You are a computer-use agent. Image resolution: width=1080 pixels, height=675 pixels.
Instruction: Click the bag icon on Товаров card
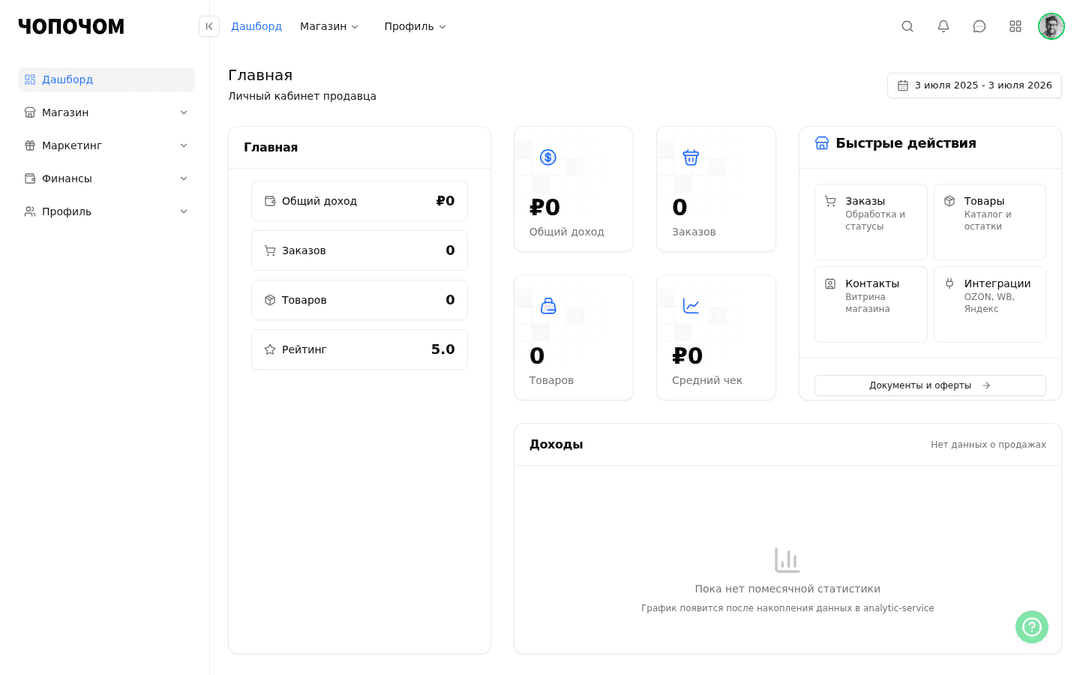click(x=548, y=306)
